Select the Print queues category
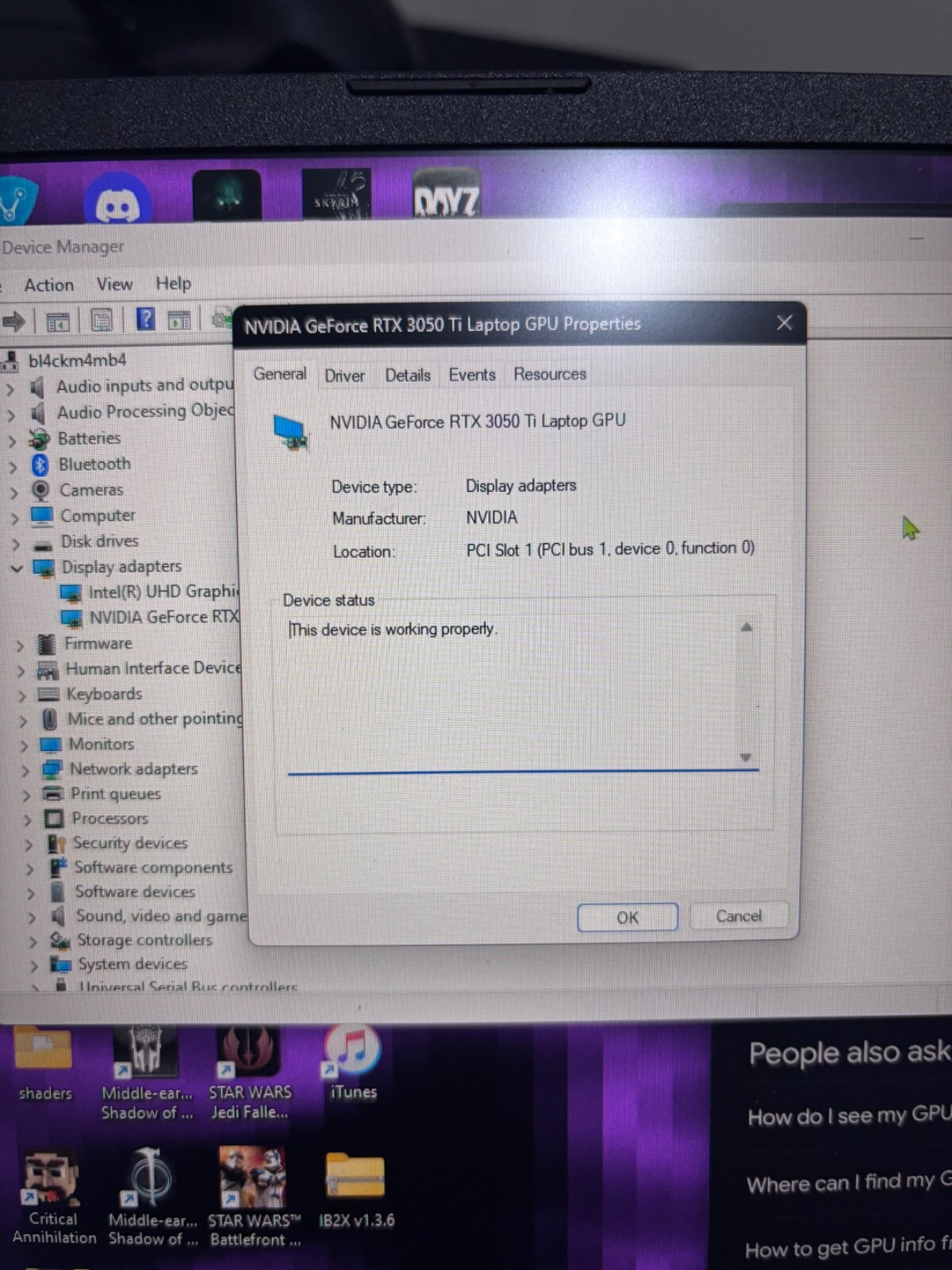Image resolution: width=952 pixels, height=1270 pixels. pos(116,794)
